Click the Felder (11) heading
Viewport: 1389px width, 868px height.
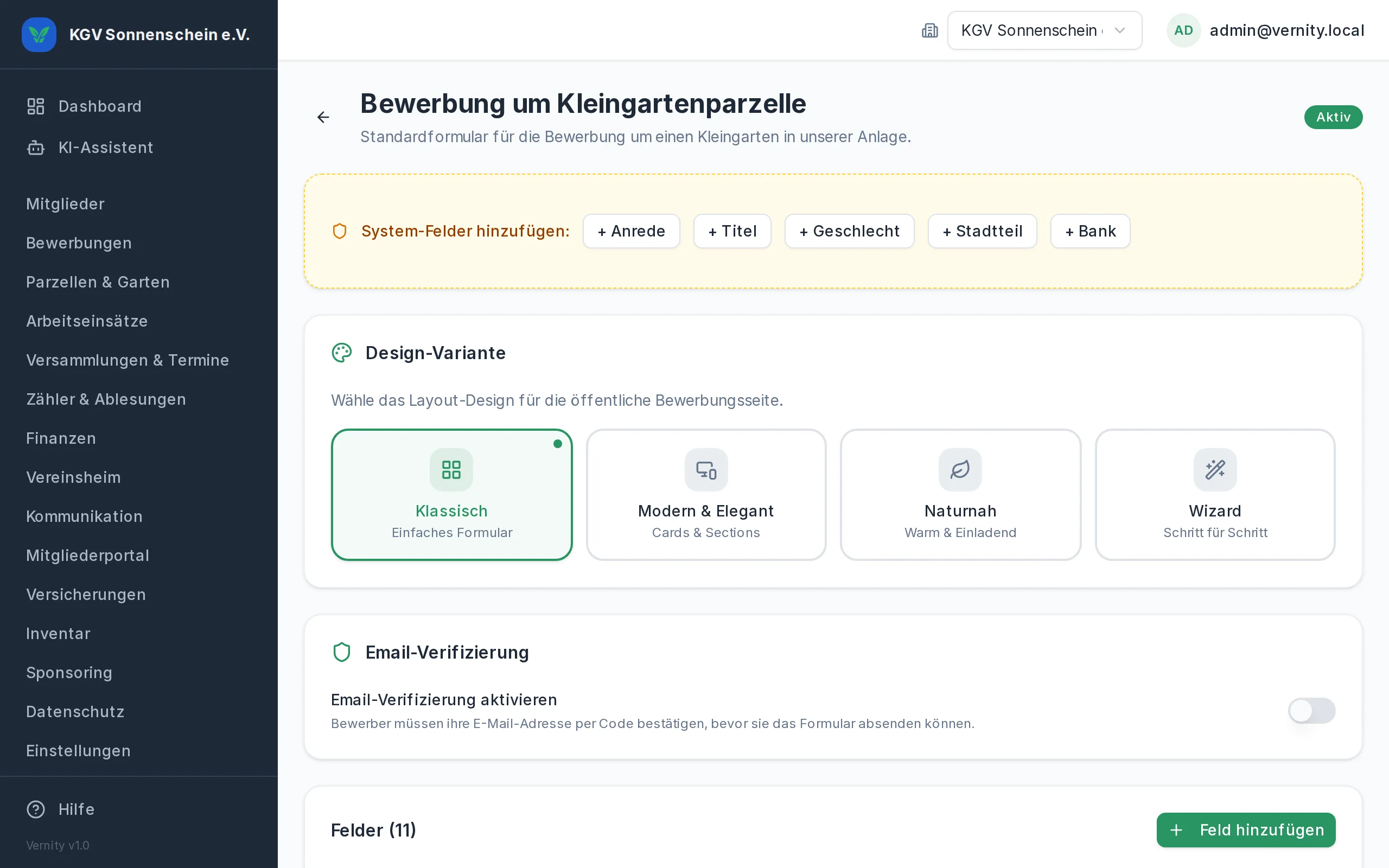coord(374,830)
